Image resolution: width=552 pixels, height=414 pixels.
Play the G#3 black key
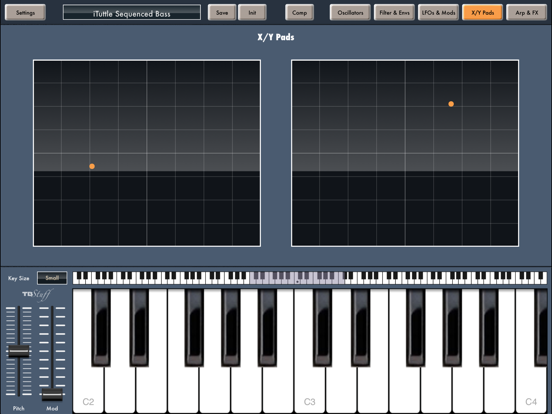452,327
